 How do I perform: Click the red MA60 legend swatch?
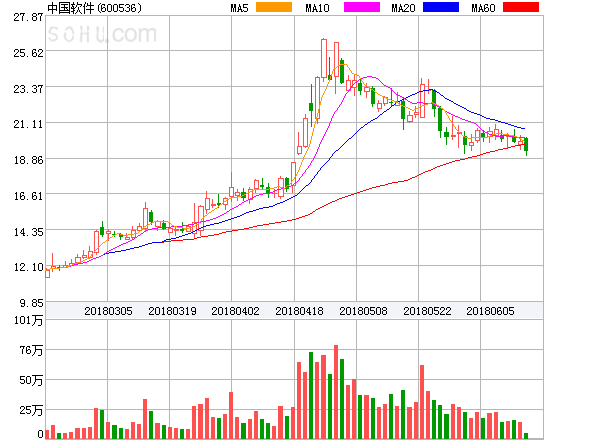pyautogui.click(x=521, y=7)
